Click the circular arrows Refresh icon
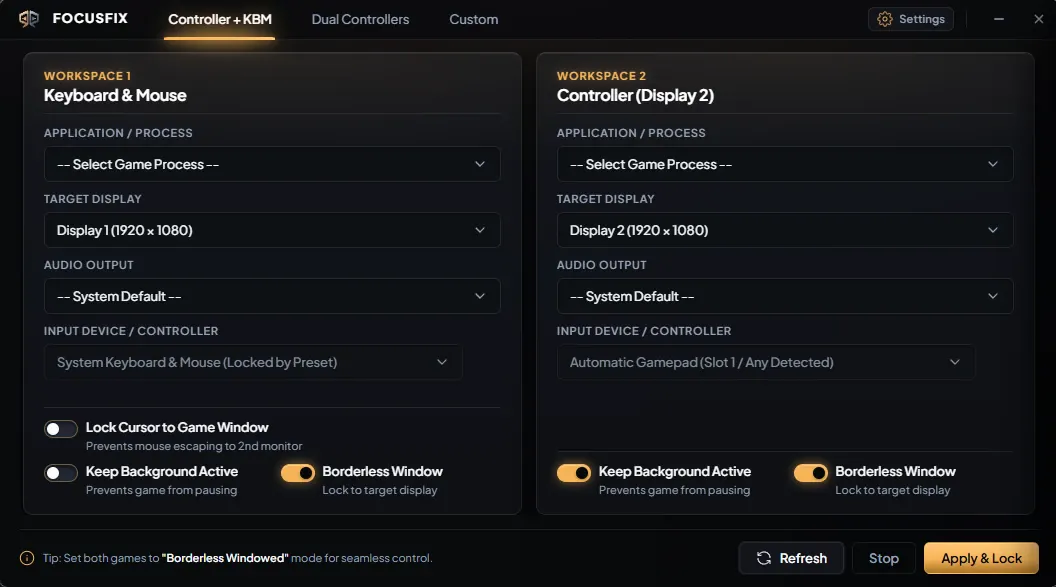 (764, 558)
